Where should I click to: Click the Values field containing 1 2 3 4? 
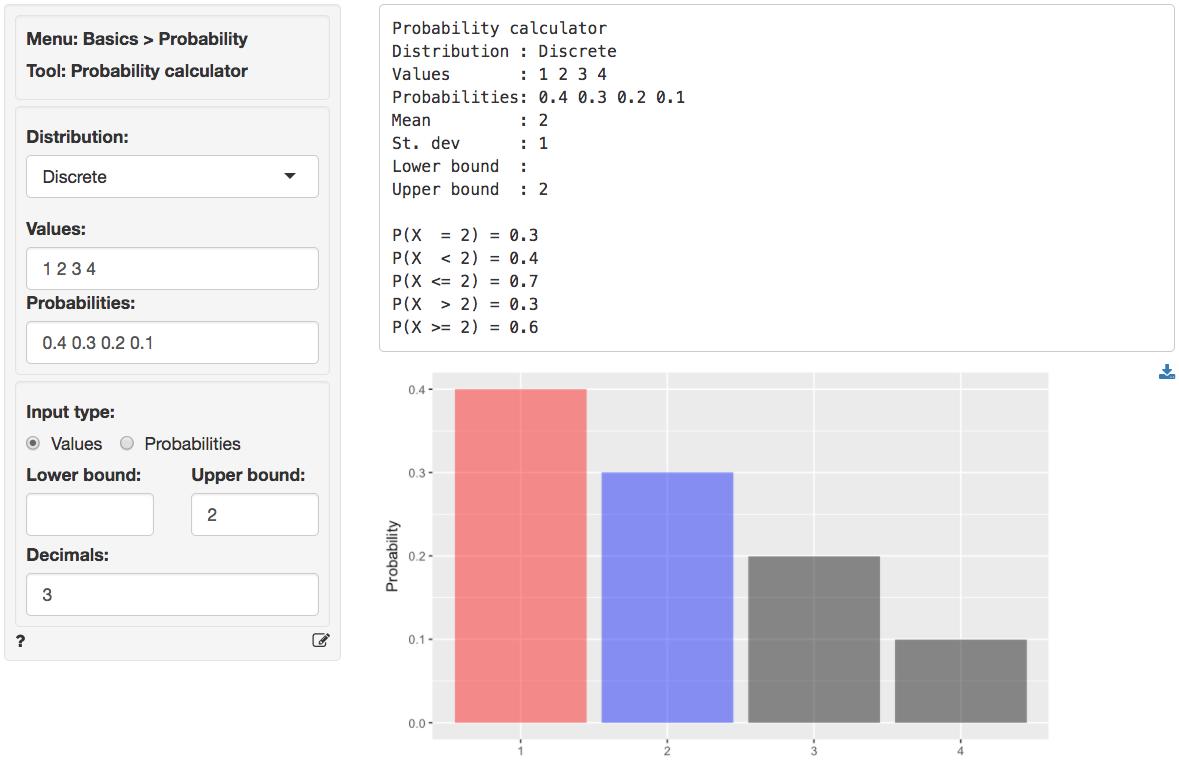tap(172, 269)
